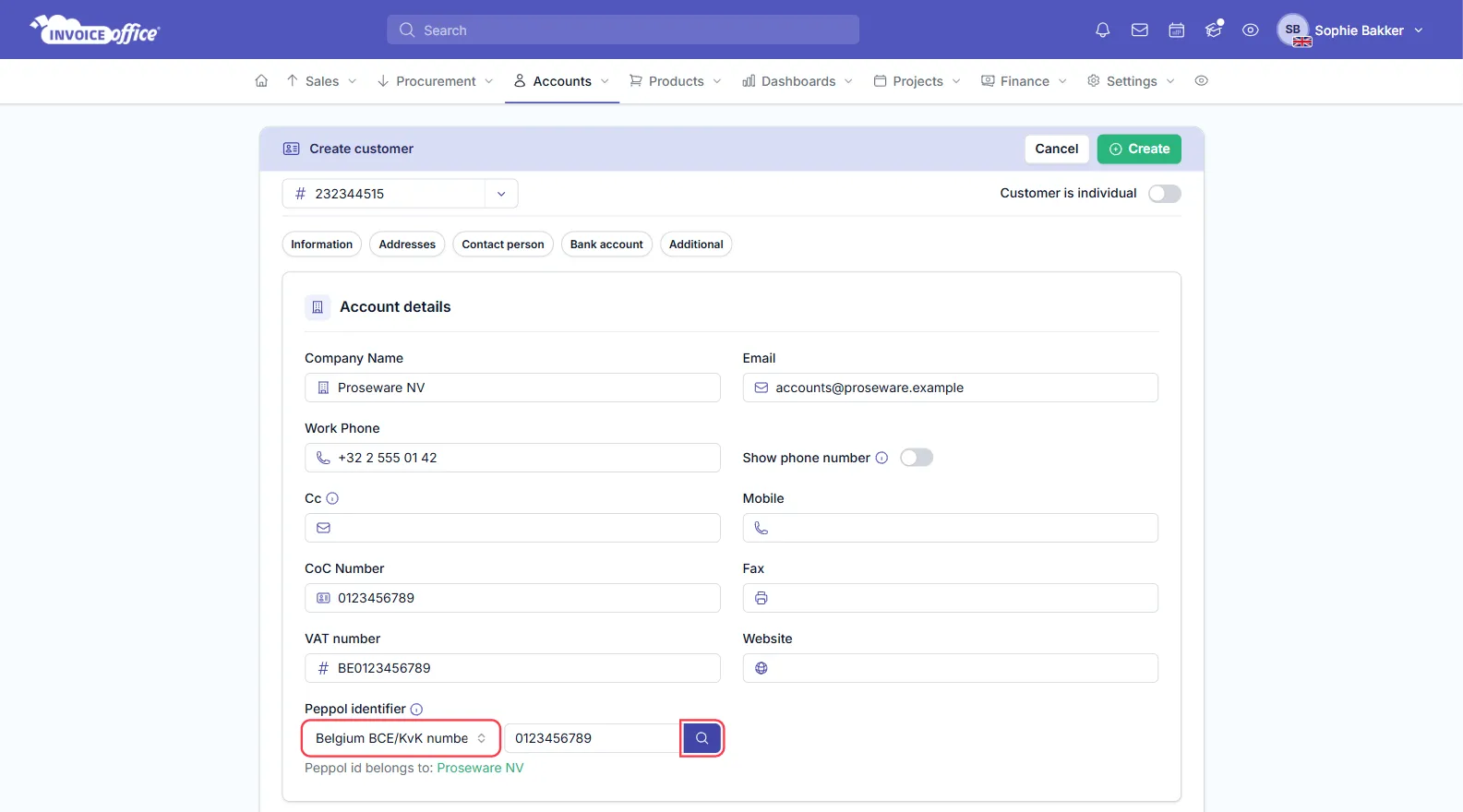Click the green Create button
Image resolution: width=1463 pixels, height=812 pixels.
(1139, 149)
